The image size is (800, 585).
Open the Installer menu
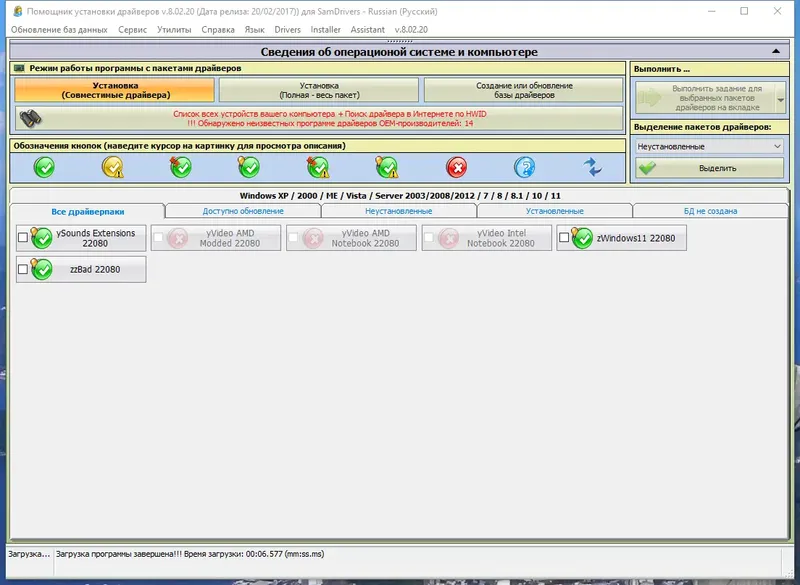326,30
